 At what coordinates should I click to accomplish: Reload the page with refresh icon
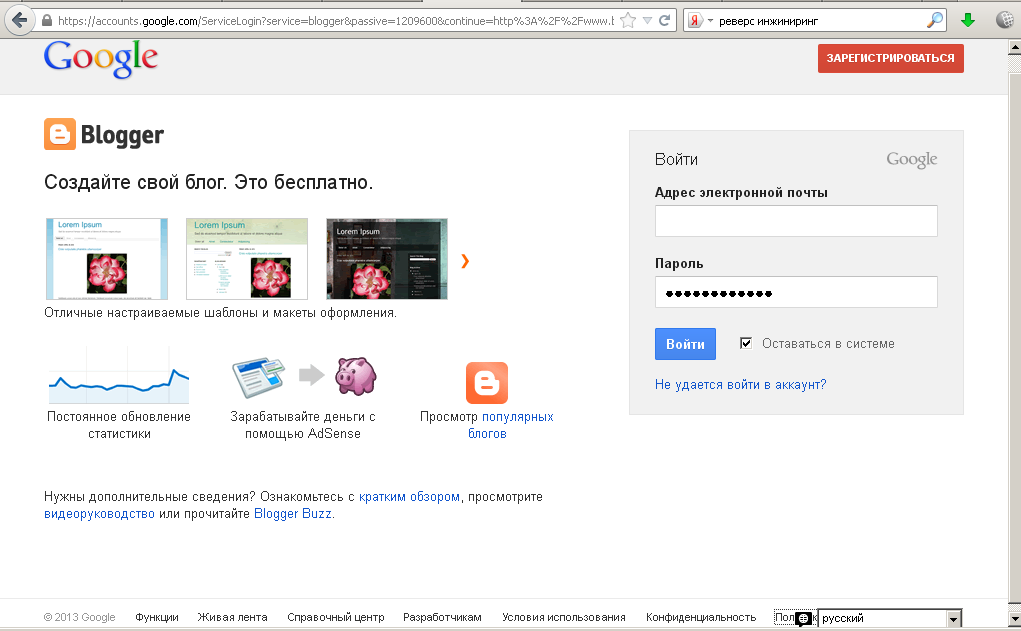(x=664, y=20)
